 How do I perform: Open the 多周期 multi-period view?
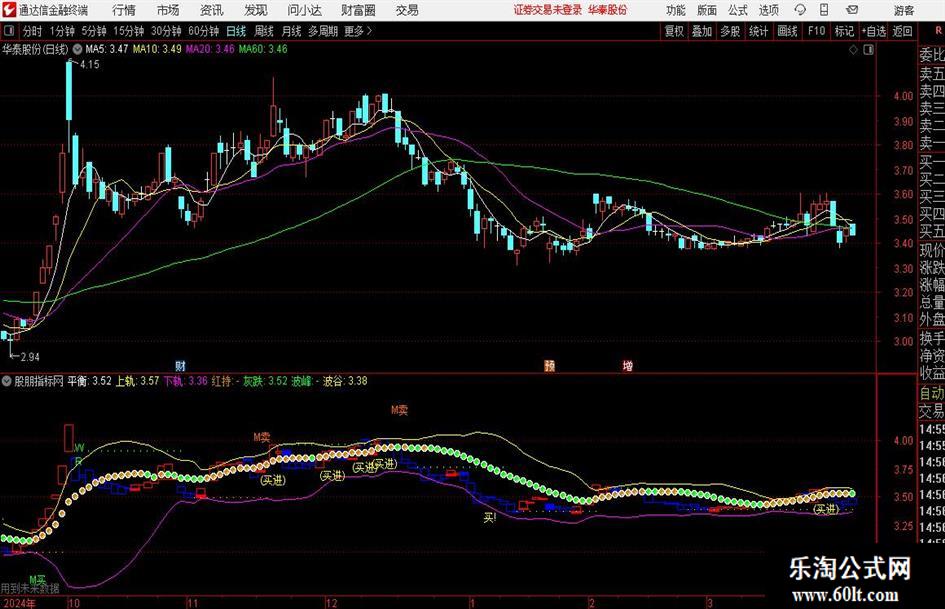tap(323, 31)
